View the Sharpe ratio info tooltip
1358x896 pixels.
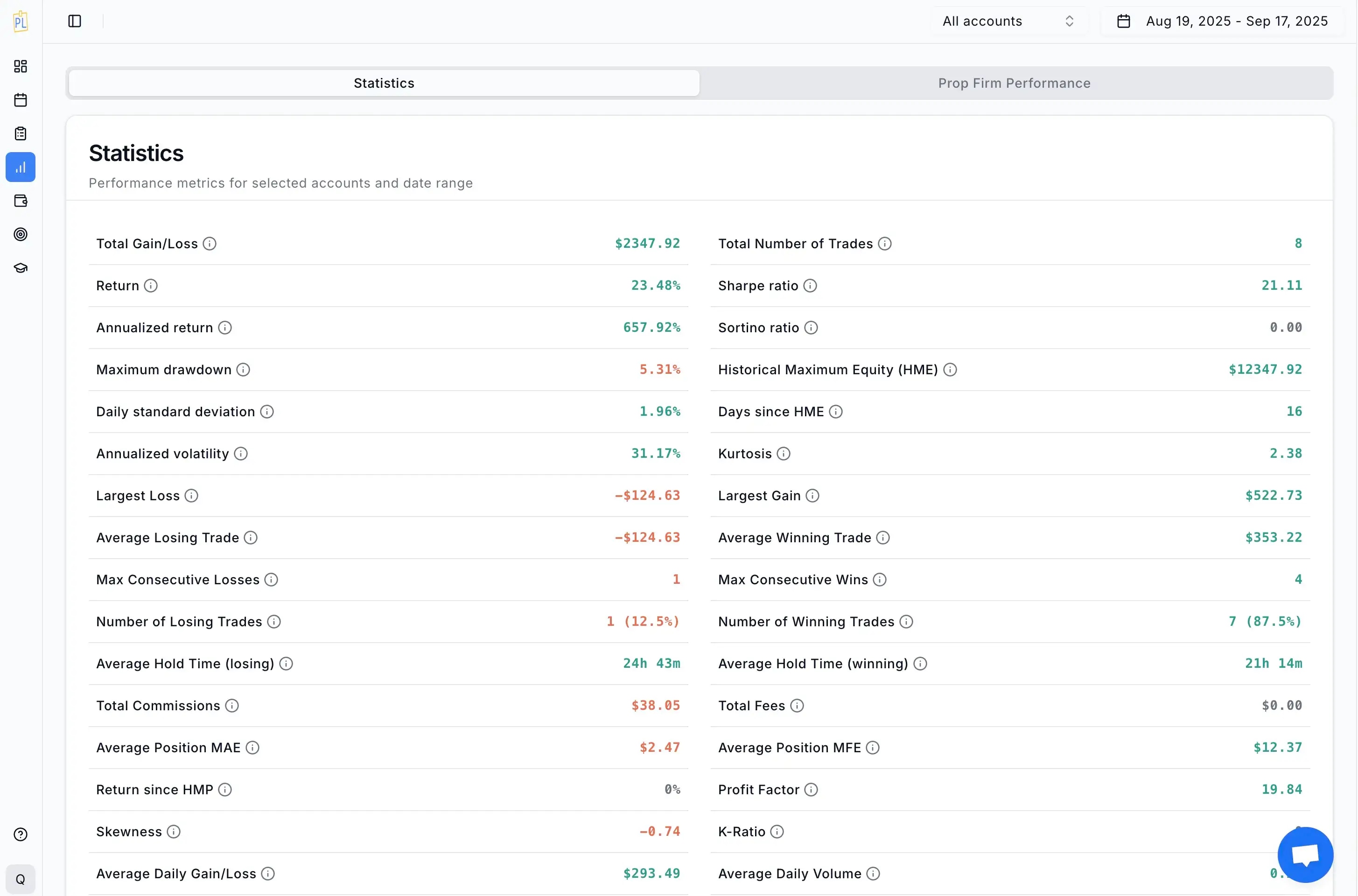click(810, 285)
